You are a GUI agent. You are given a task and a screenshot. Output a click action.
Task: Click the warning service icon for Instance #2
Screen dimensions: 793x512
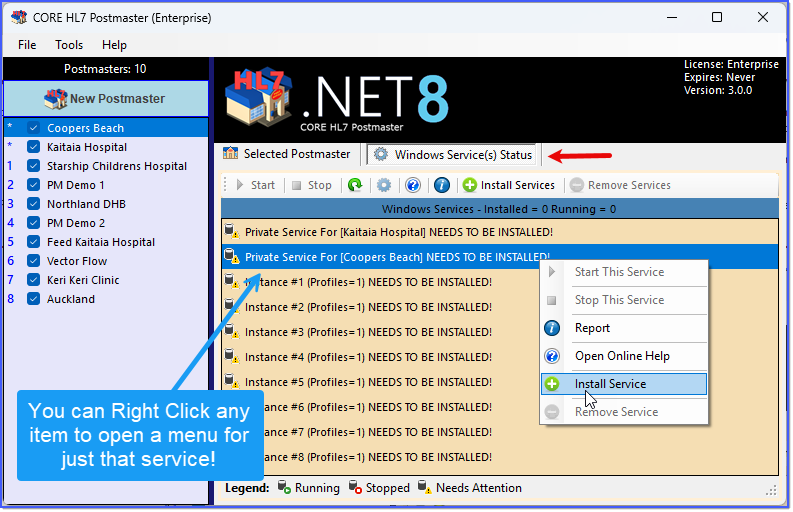point(232,306)
